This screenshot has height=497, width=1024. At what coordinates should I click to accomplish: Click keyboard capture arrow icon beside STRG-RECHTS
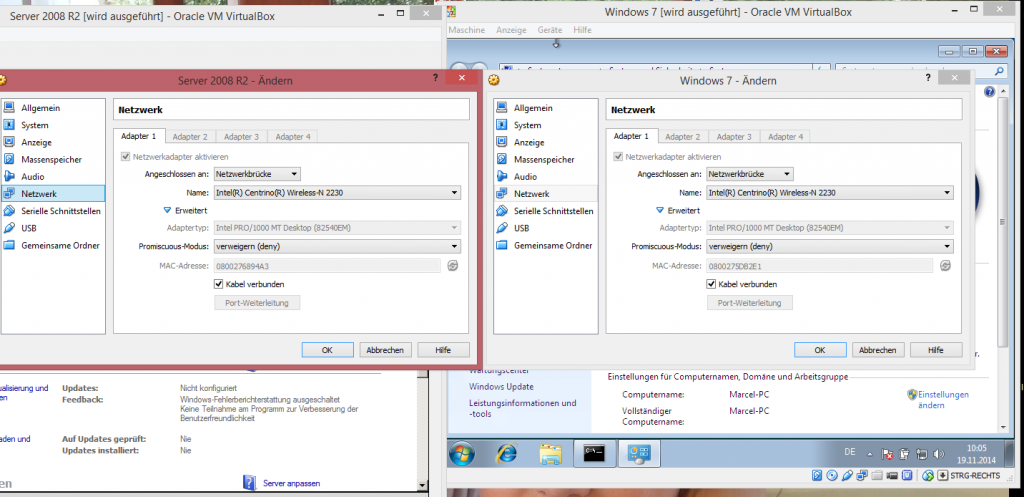[x=942, y=475]
